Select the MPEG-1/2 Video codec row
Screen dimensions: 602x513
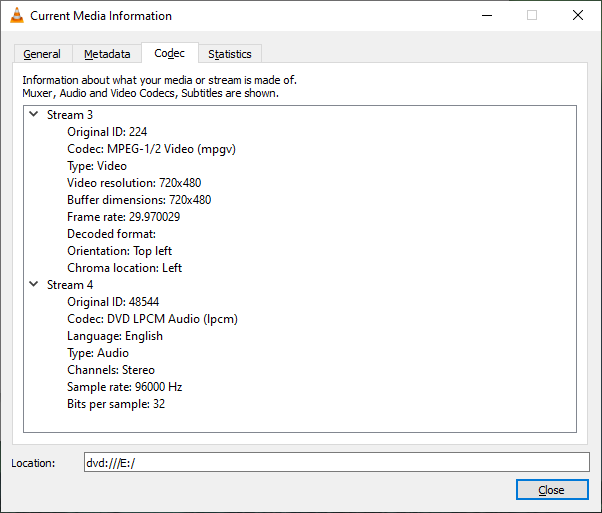coord(151,149)
